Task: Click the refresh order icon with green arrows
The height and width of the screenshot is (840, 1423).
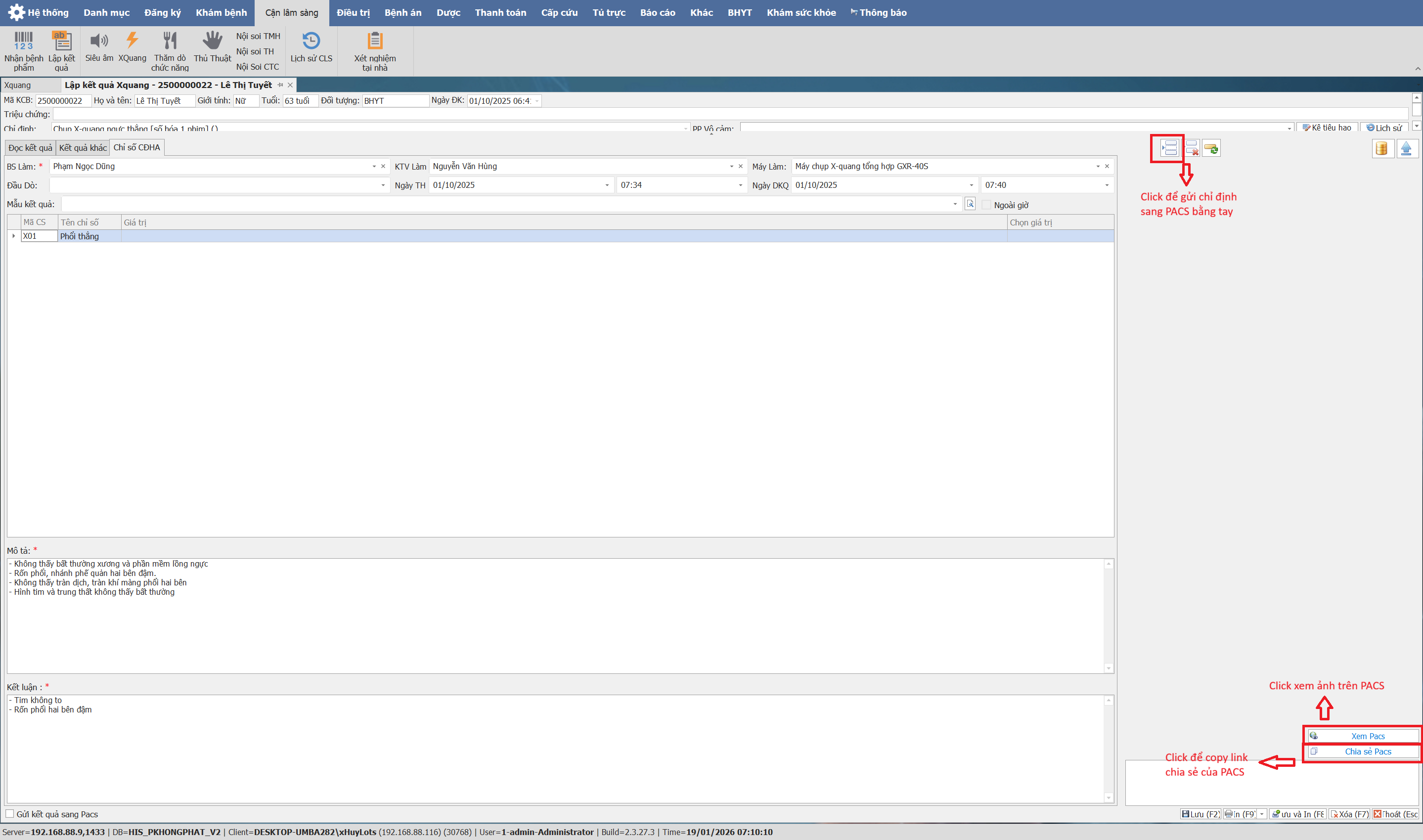Action: 1211,148
